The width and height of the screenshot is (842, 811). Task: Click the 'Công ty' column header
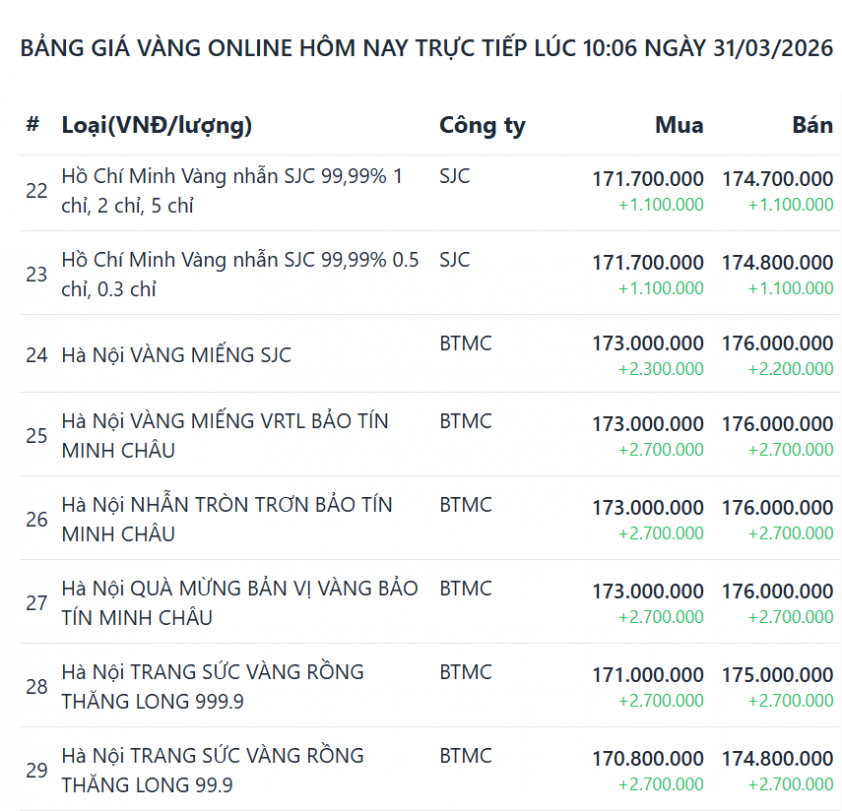tap(482, 125)
